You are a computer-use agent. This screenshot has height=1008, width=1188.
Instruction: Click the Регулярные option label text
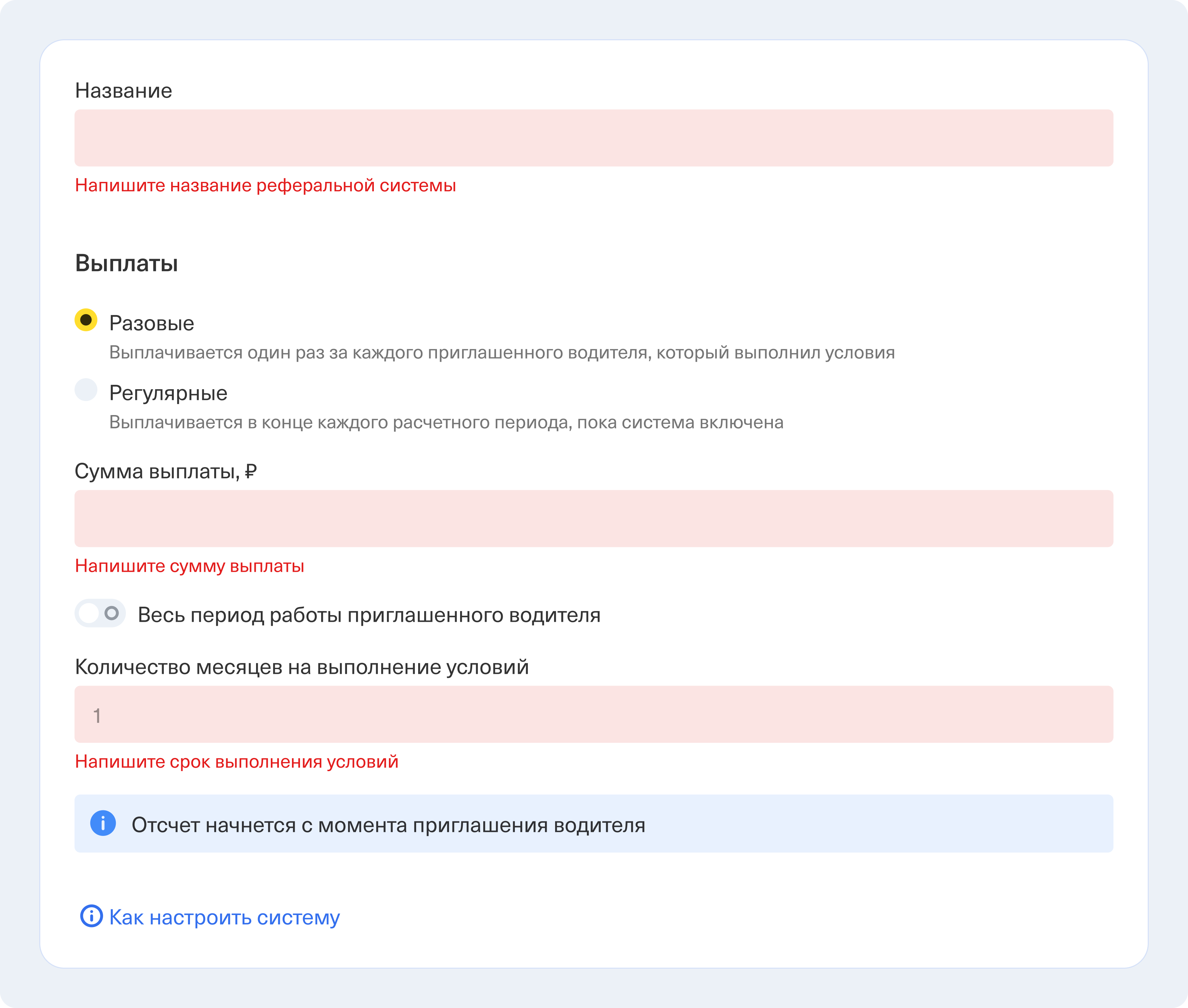[168, 393]
